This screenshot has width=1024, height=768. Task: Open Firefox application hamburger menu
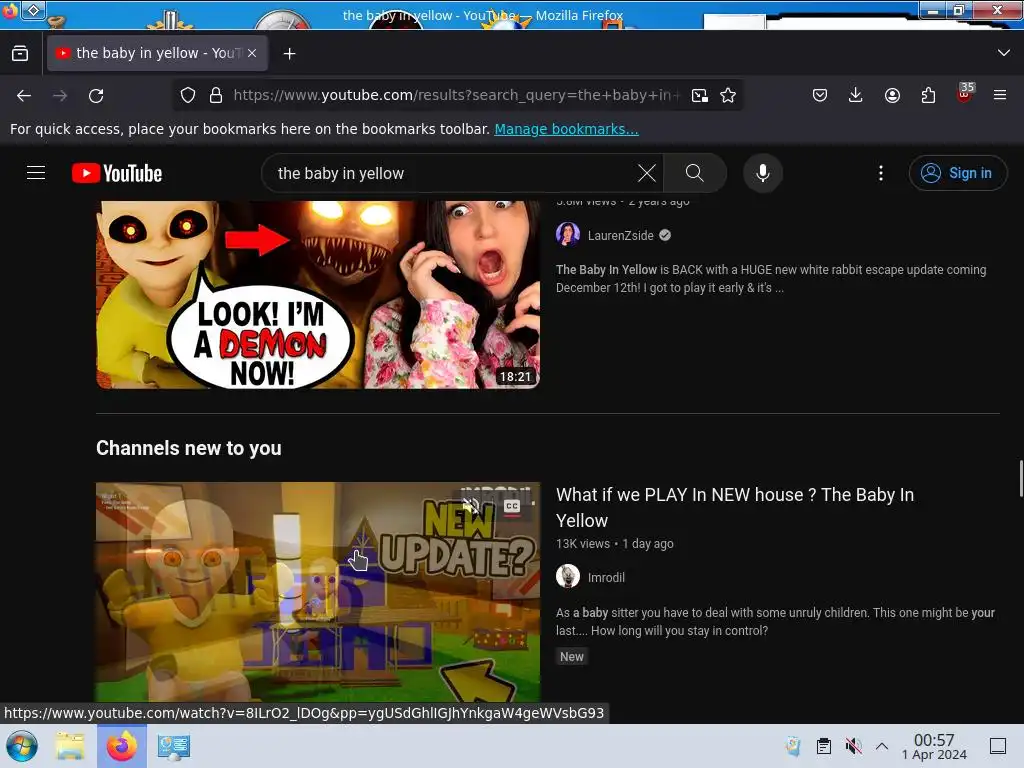pyautogui.click(x=1000, y=95)
